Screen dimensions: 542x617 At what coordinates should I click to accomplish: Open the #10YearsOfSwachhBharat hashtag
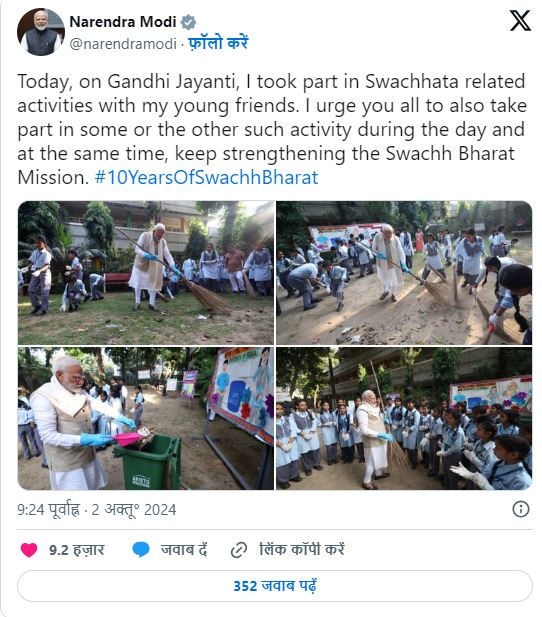[x=206, y=177]
